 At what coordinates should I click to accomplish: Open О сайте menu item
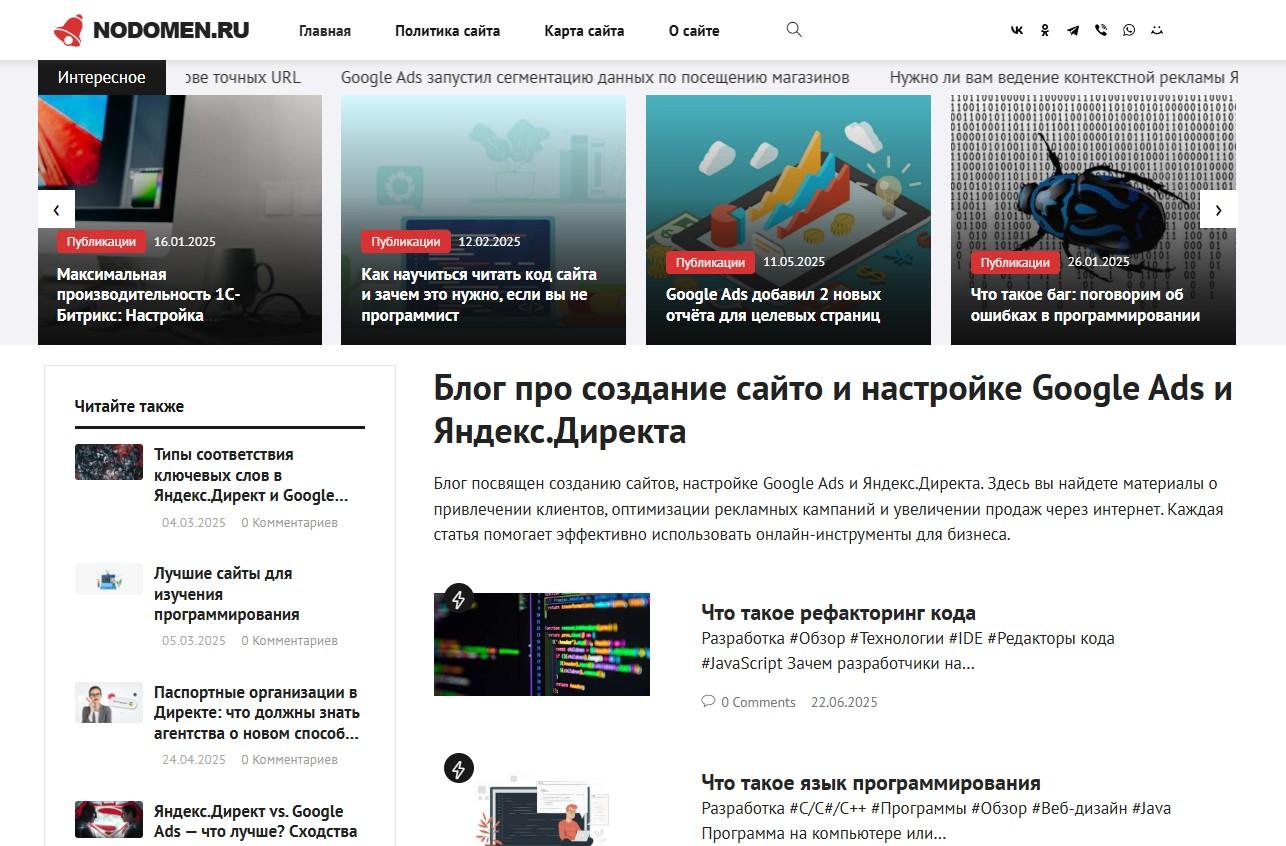694,31
